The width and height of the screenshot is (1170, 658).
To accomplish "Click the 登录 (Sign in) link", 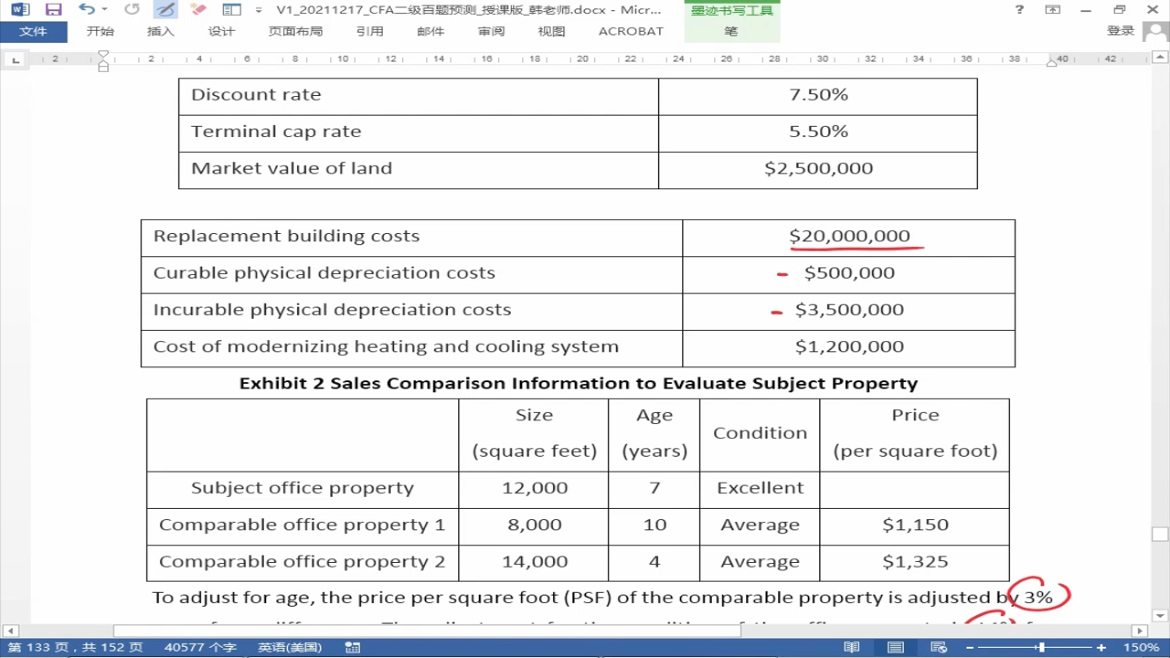I will point(1120,31).
